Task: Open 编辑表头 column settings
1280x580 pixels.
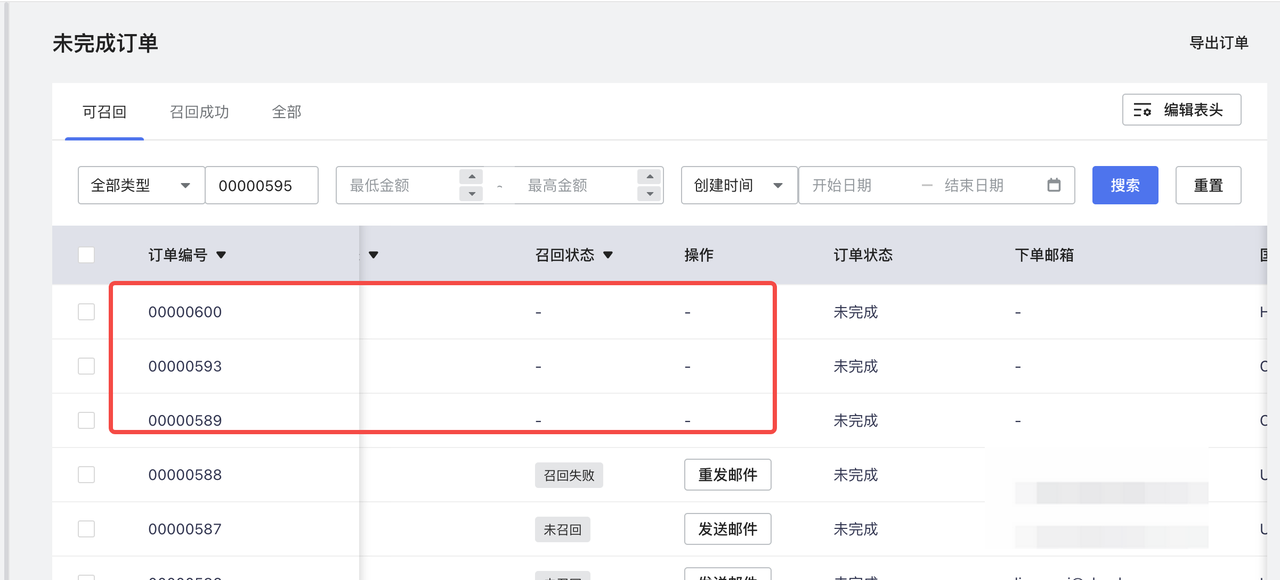Action: [1181, 110]
